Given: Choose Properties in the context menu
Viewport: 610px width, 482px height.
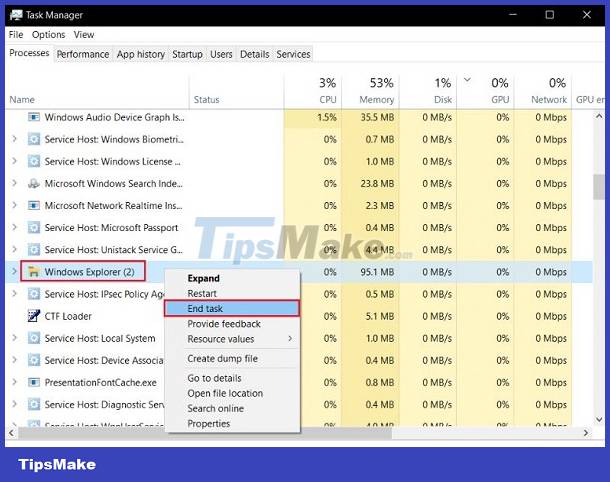Looking at the screenshot, I should pyautogui.click(x=232, y=423).
